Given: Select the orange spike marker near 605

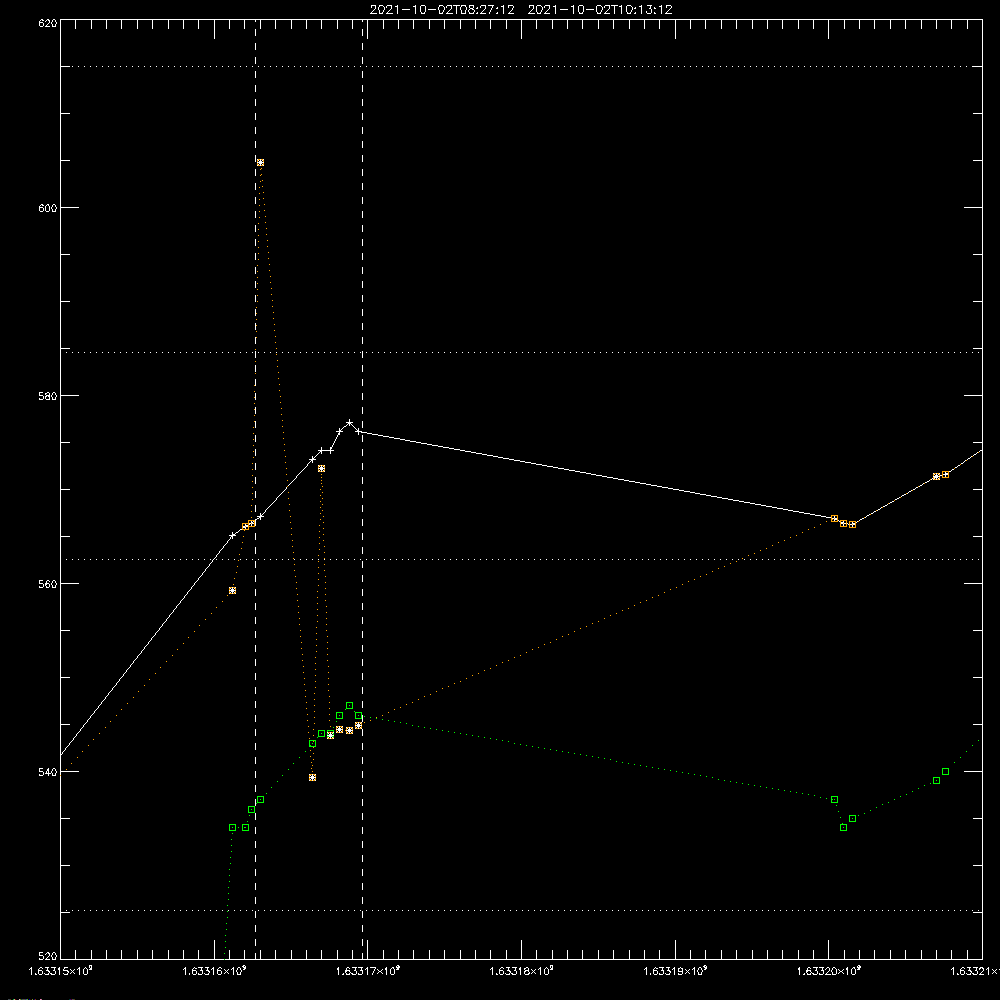Looking at the screenshot, I should click(x=260, y=163).
